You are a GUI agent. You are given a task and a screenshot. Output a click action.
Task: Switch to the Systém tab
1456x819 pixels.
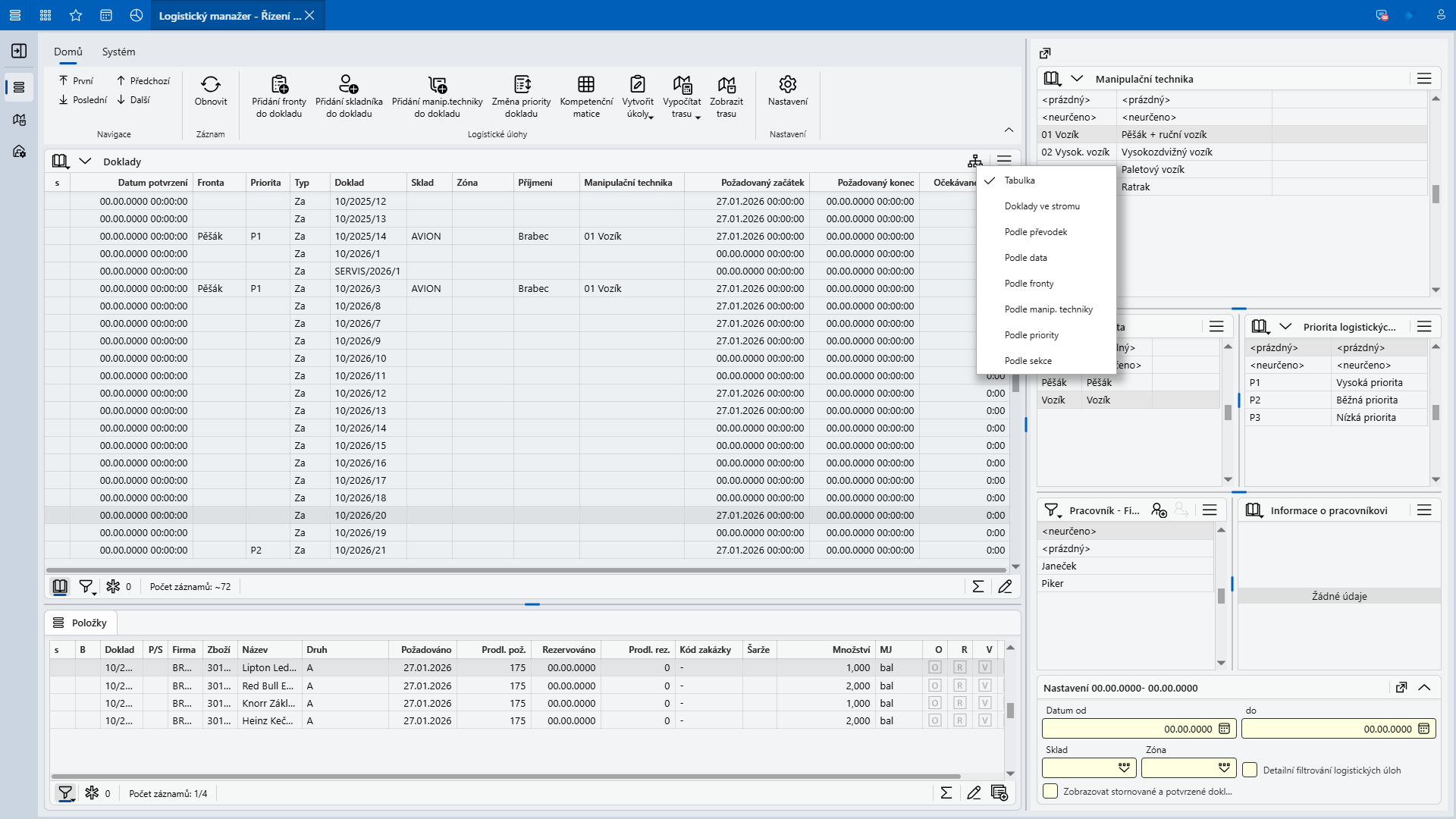[x=118, y=52]
